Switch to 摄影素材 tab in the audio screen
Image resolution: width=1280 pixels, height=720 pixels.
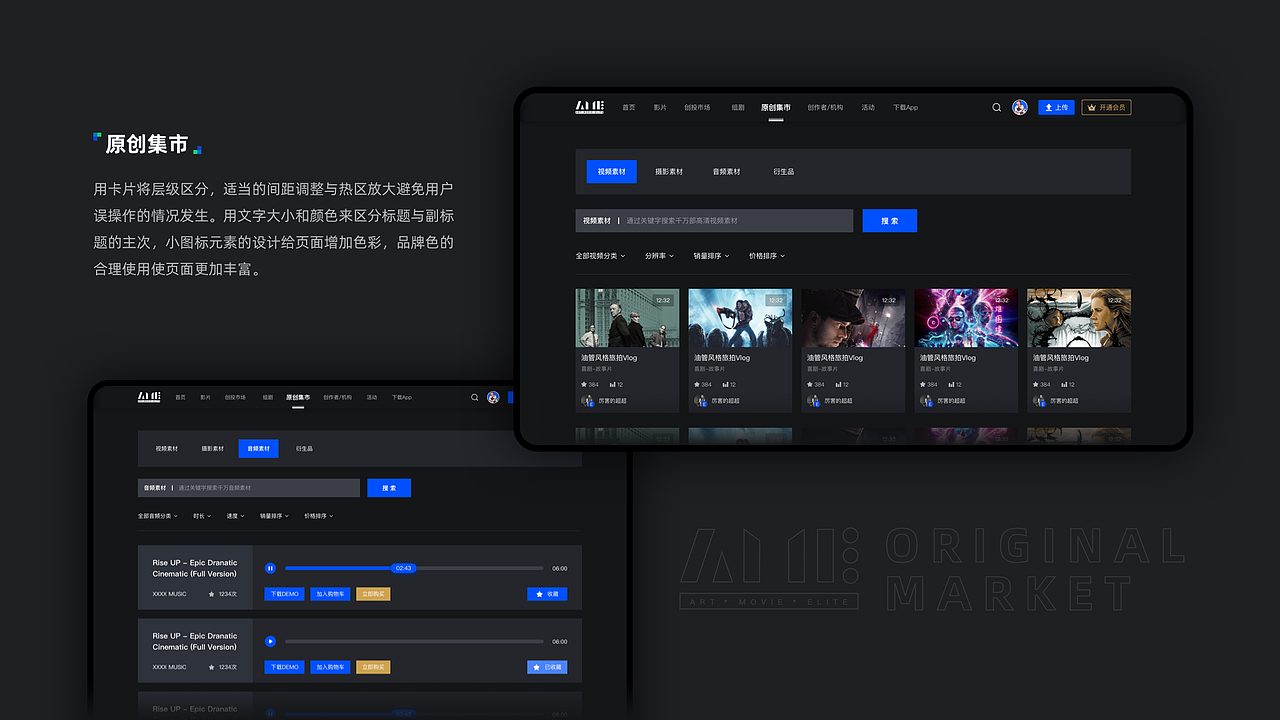point(213,449)
